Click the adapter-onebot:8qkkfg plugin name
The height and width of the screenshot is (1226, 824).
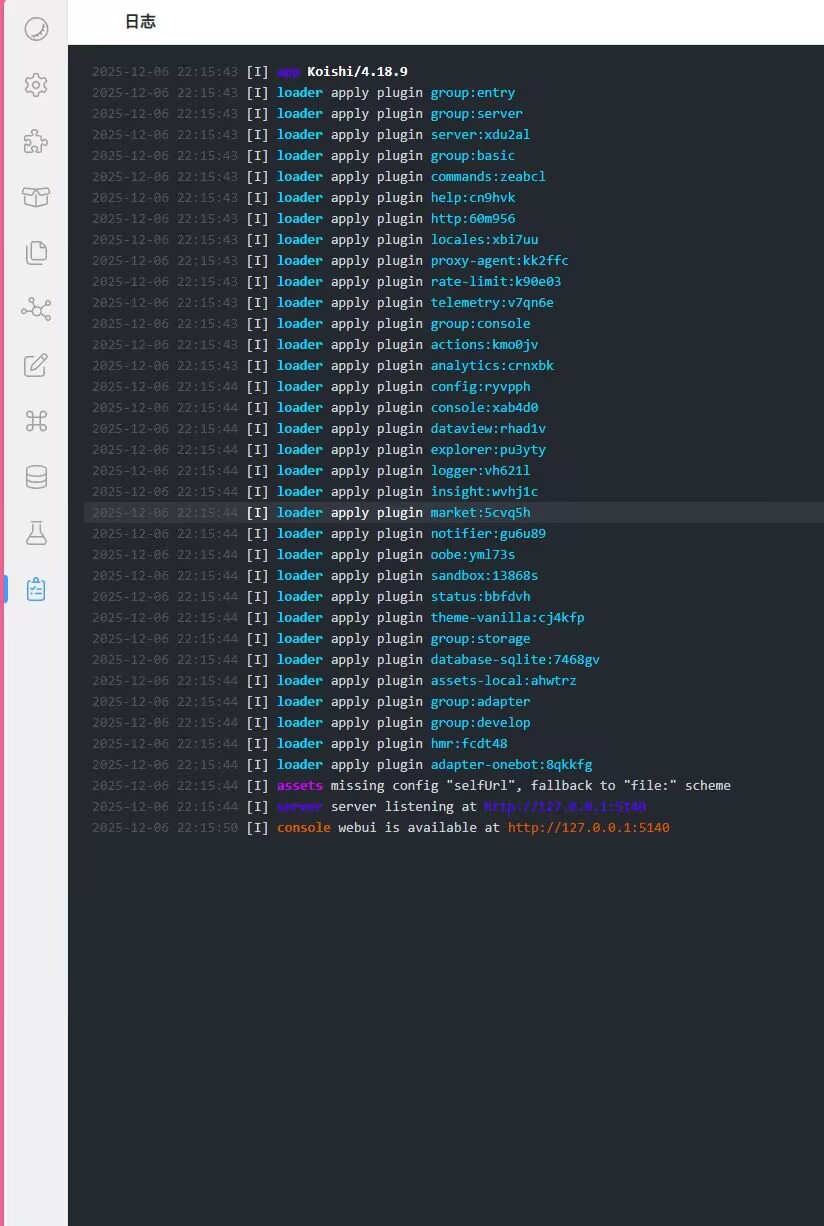(511, 764)
